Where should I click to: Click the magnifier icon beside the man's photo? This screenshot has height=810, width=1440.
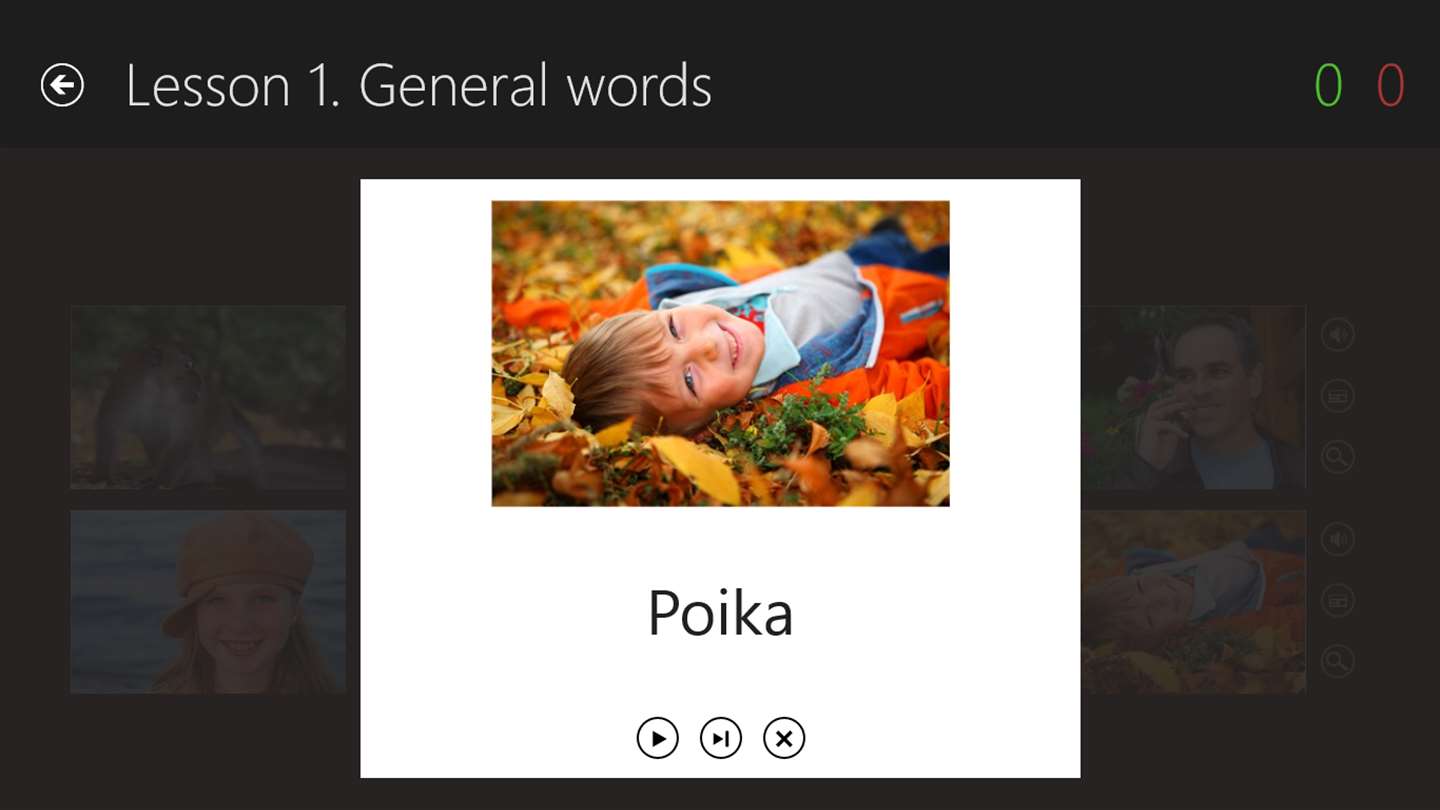pyautogui.click(x=1337, y=457)
